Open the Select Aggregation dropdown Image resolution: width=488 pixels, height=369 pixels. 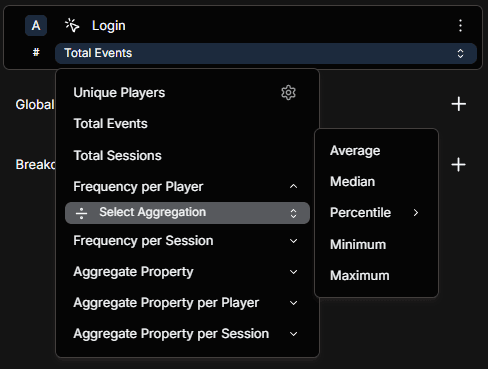[187, 213]
